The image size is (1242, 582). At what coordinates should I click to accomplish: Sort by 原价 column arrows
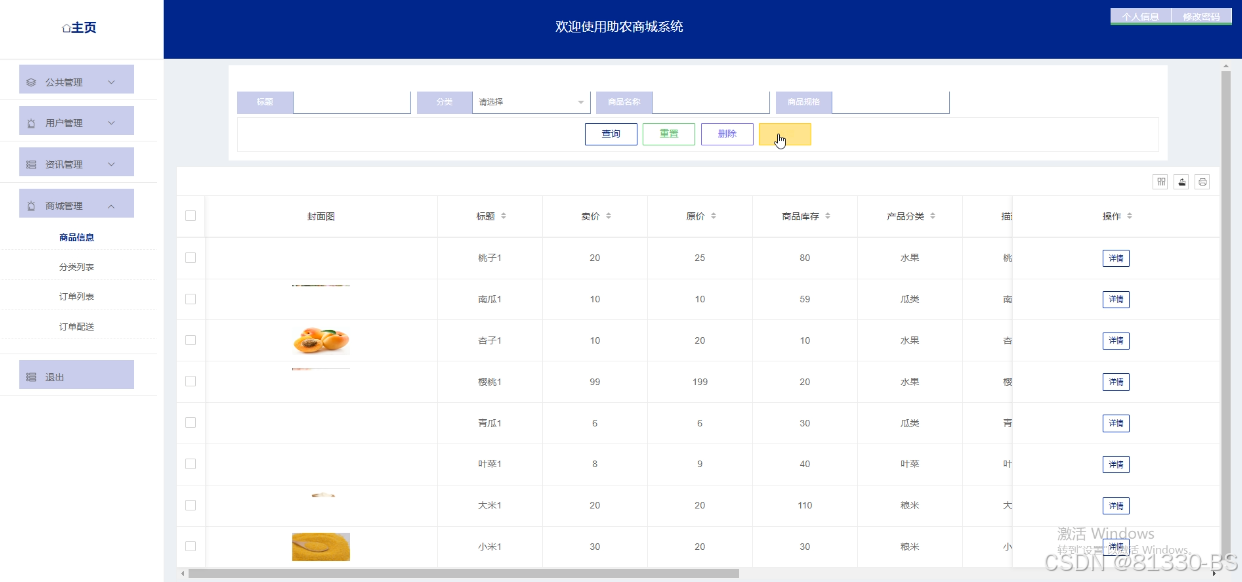pos(713,216)
